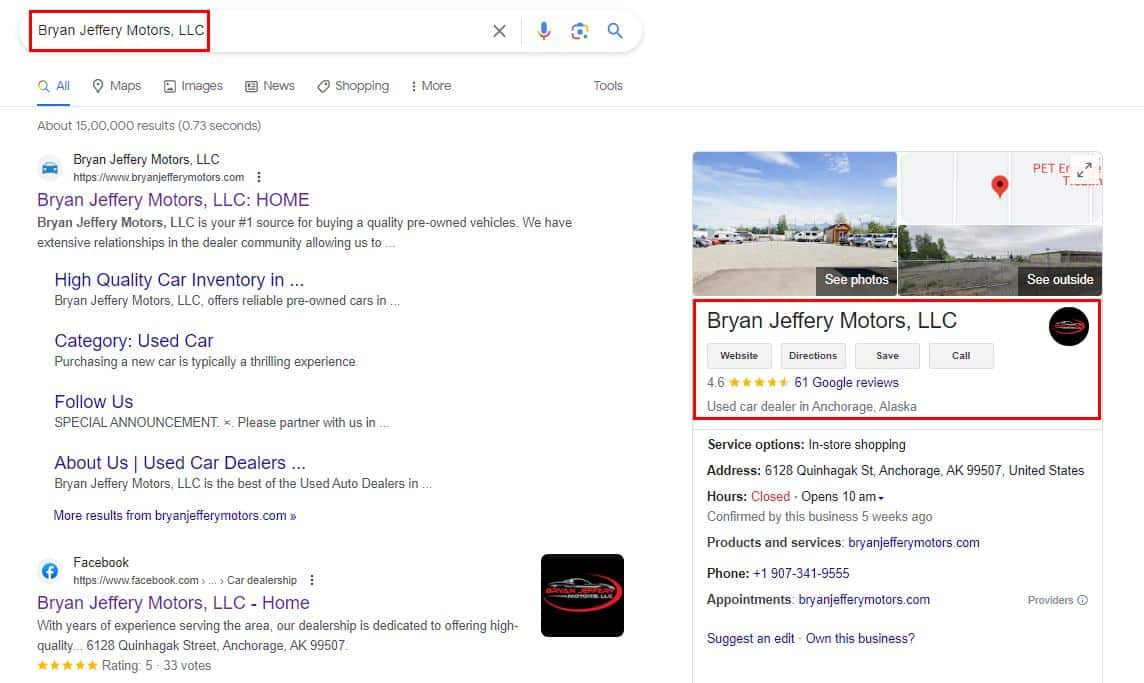Click the About 15,00,000 results text
This screenshot has width=1144, height=683.
coord(149,126)
